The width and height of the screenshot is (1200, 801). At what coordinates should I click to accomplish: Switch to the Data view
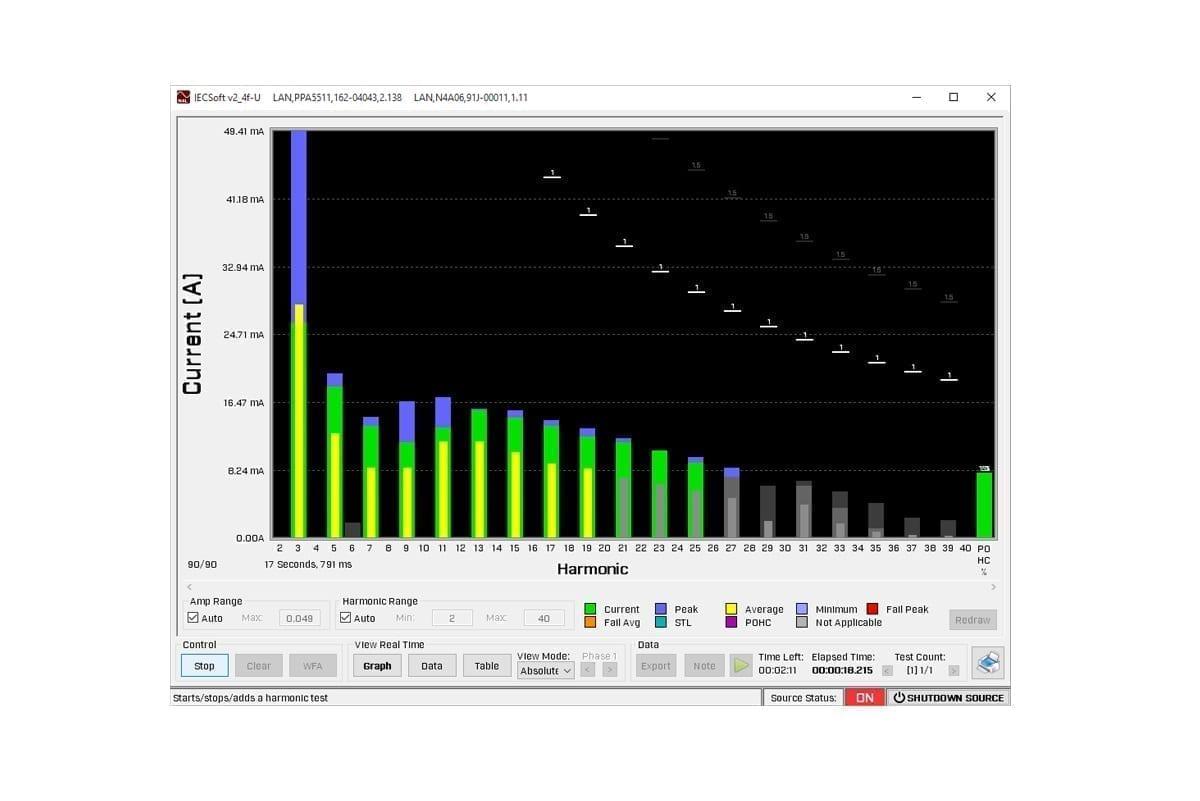coord(431,665)
